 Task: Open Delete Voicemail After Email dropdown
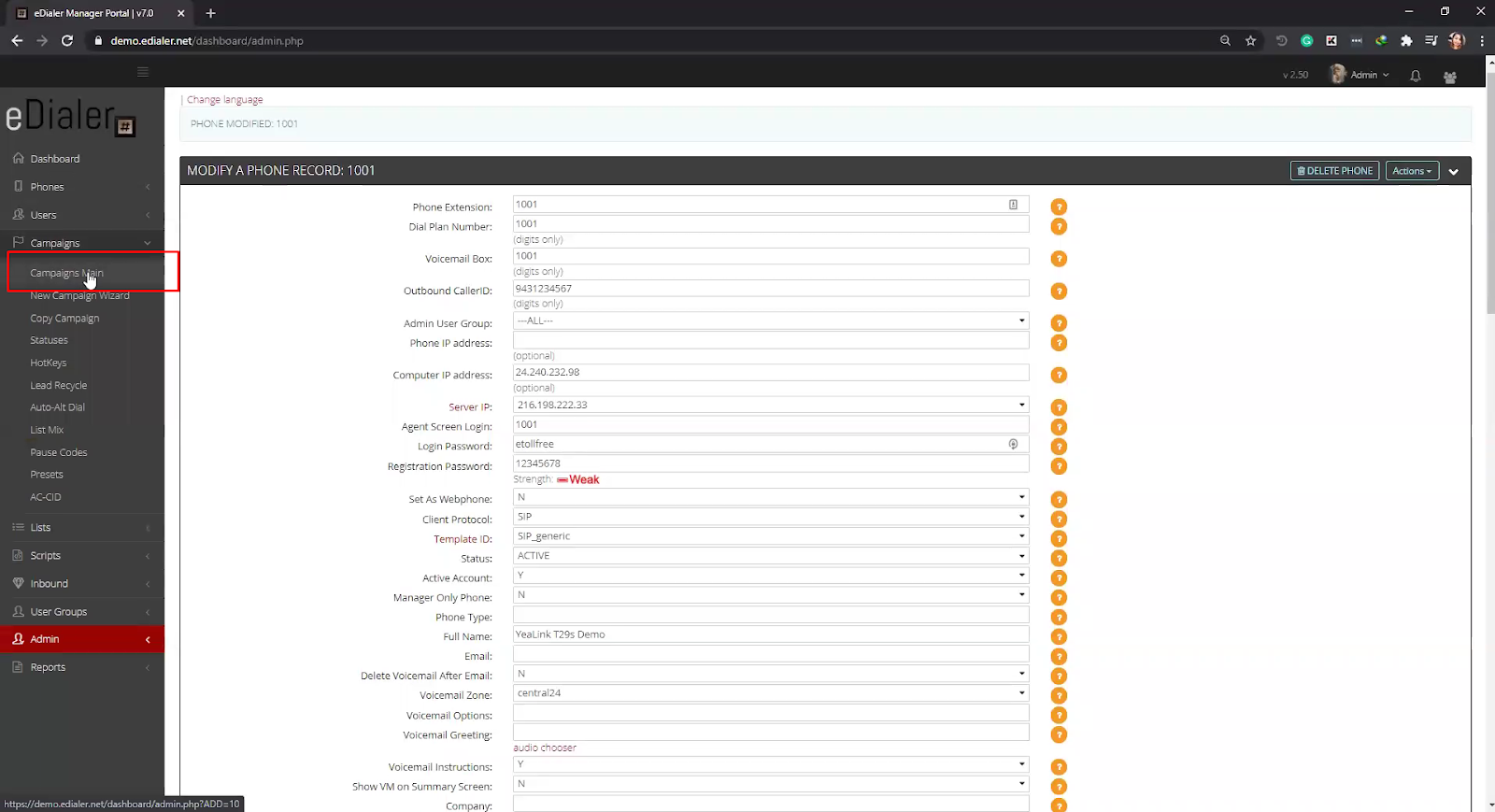(x=771, y=674)
